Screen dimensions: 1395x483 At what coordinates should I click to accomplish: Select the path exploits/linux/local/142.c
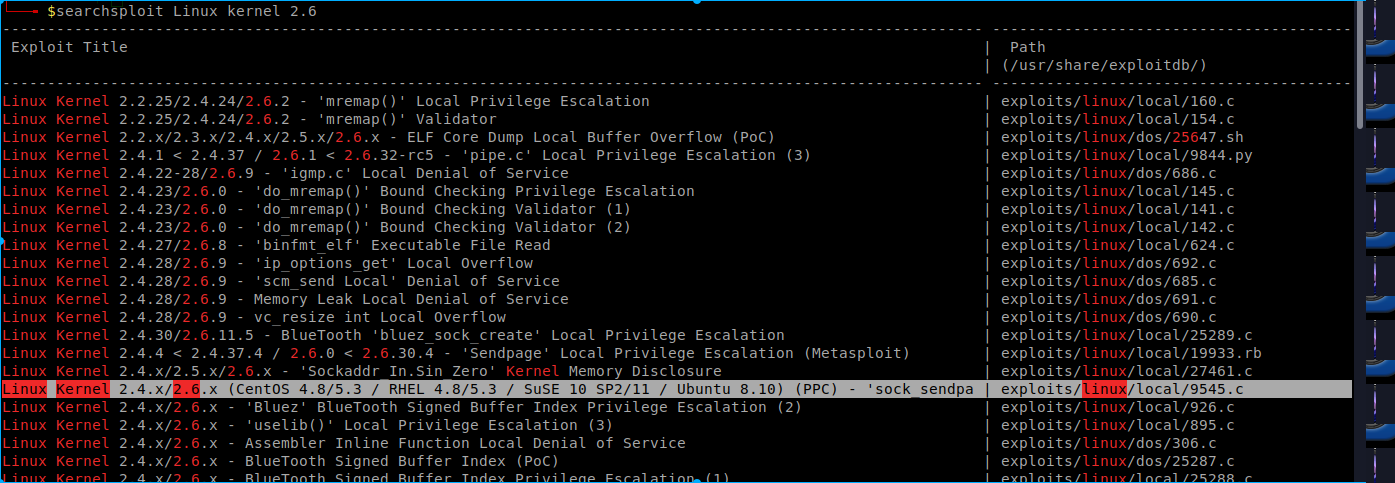tap(1118, 227)
